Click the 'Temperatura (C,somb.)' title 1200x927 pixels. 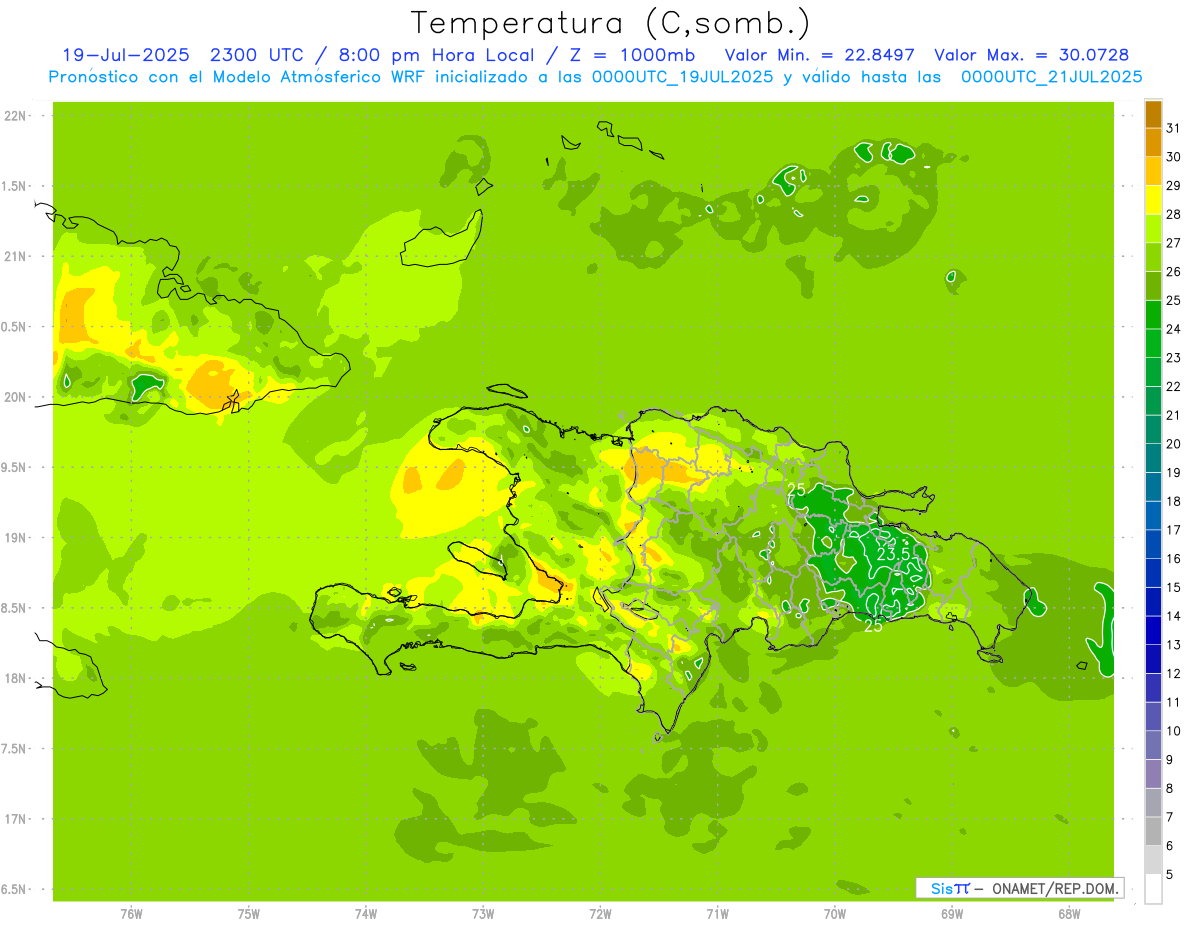coord(611,23)
